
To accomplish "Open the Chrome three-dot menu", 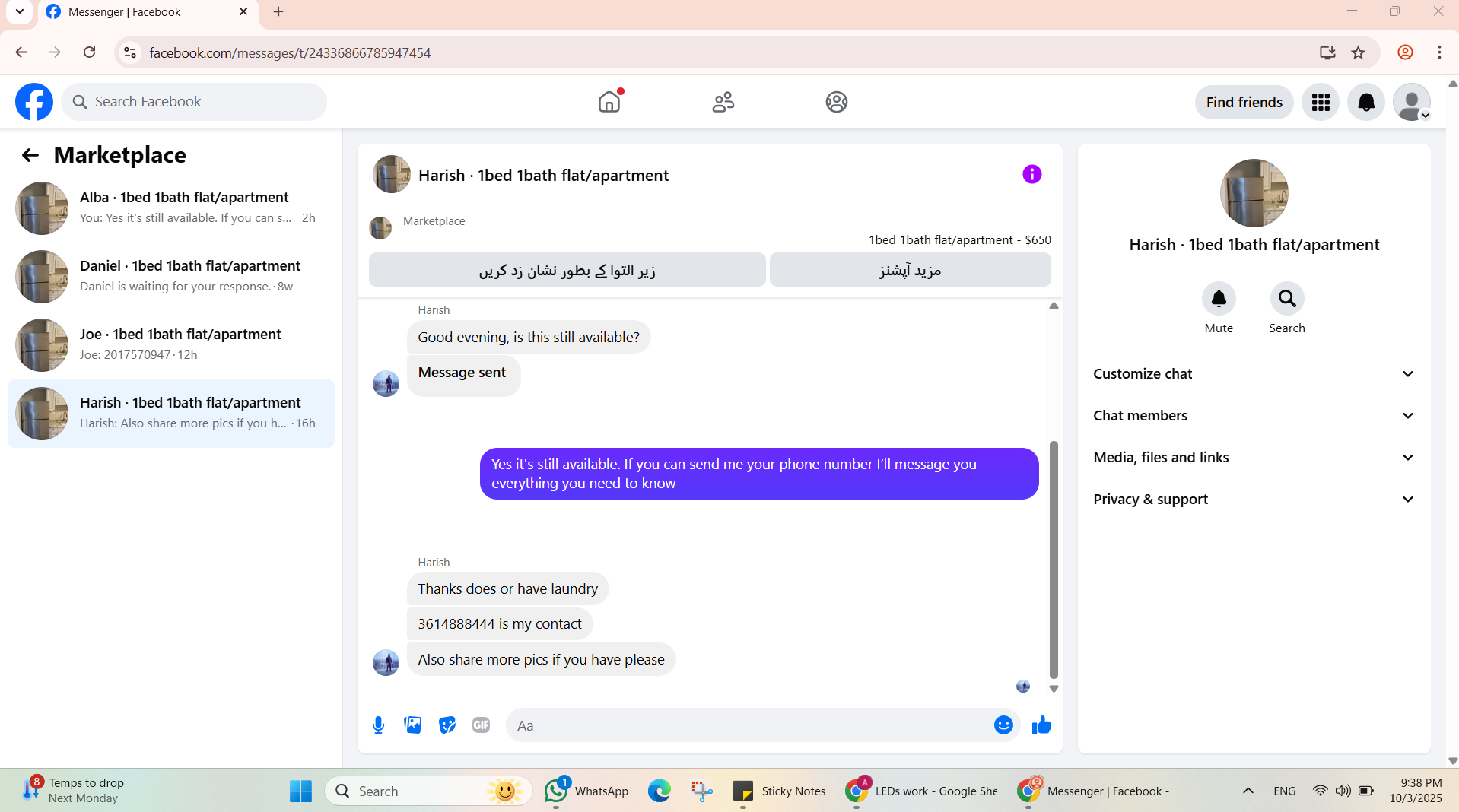I will (x=1439, y=52).
